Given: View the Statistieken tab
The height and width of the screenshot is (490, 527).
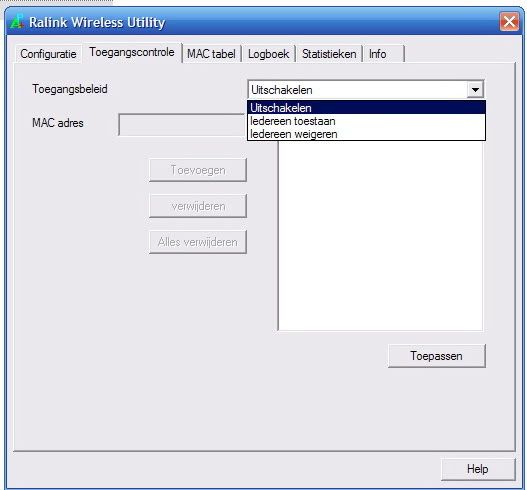Looking at the screenshot, I should pyautogui.click(x=329, y=54).
